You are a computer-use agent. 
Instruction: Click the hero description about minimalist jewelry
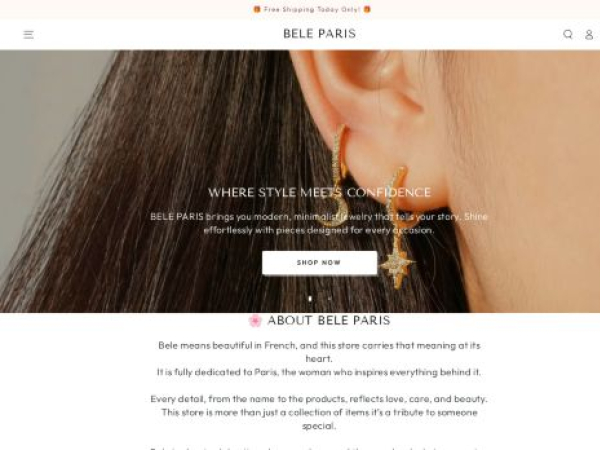(319, 223)
